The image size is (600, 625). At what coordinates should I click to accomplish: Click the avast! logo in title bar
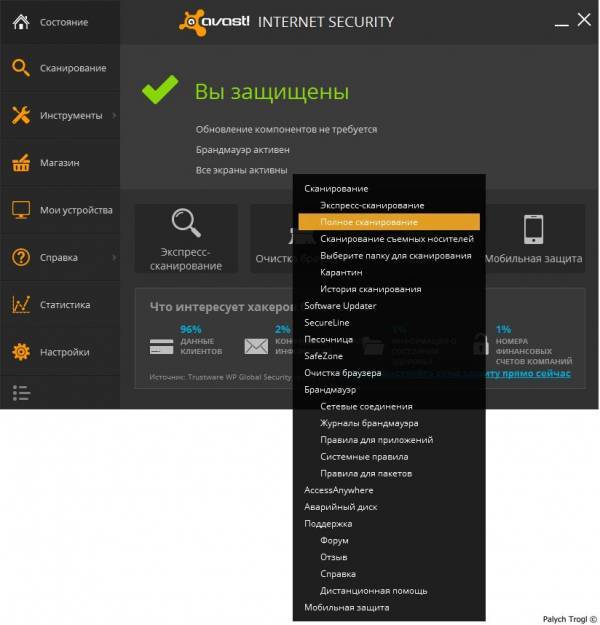[214, 22]
